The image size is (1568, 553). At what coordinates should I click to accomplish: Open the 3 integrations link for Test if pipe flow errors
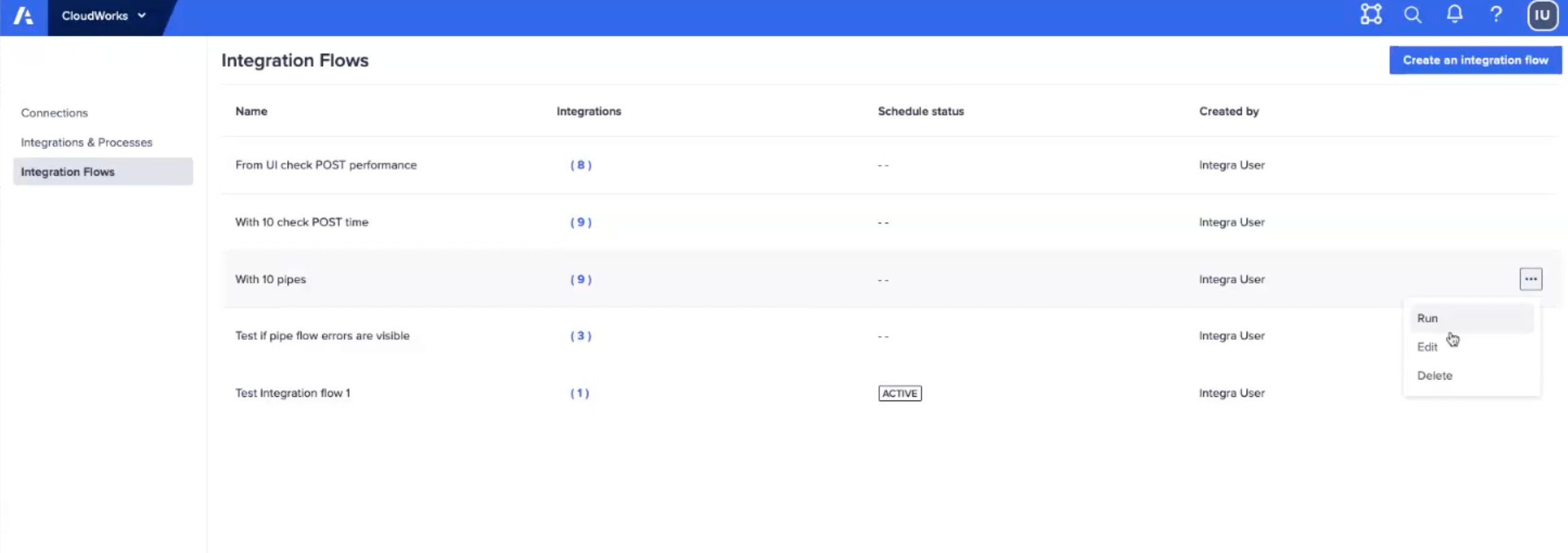[x=580, y=335]
